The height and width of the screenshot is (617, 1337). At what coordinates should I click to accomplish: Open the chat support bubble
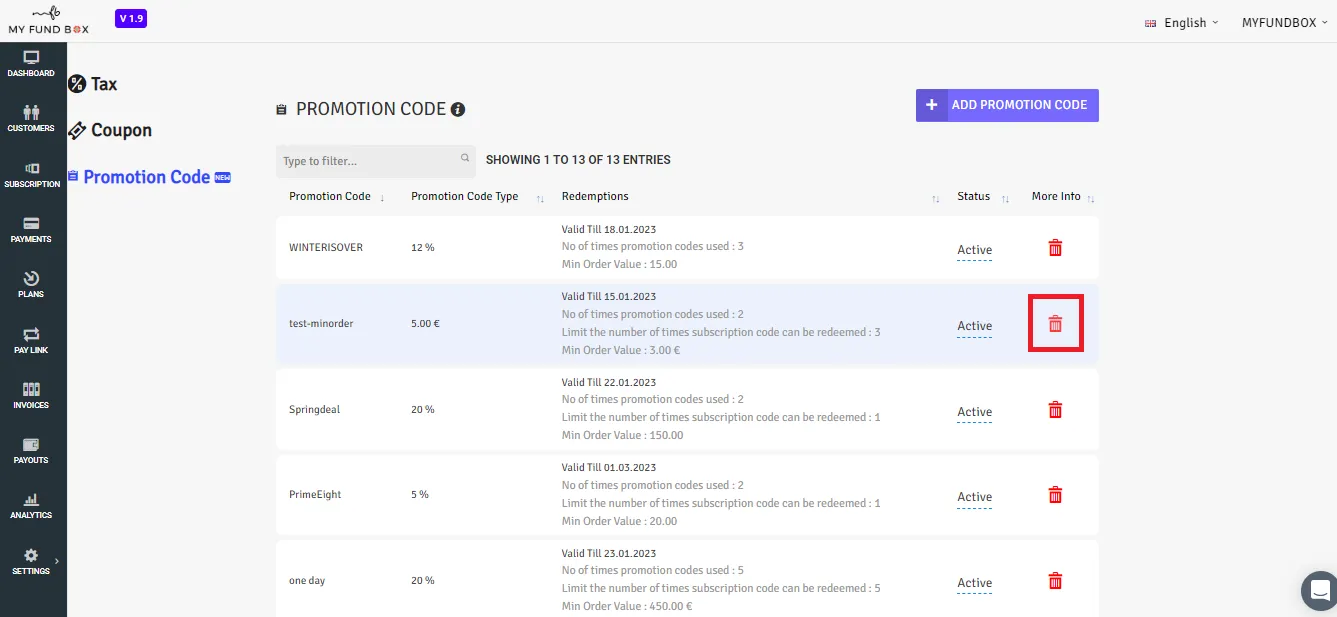click(1320, 590)
